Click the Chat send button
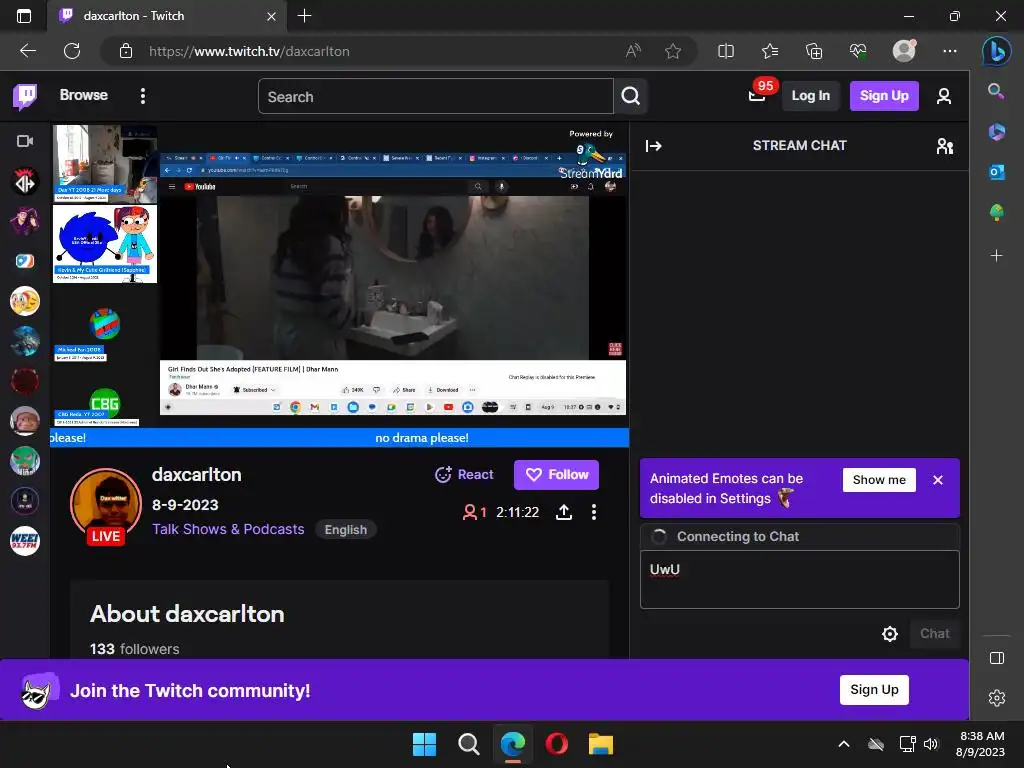Viewport: 1024px width, 768px height. [x=935, y=633]
